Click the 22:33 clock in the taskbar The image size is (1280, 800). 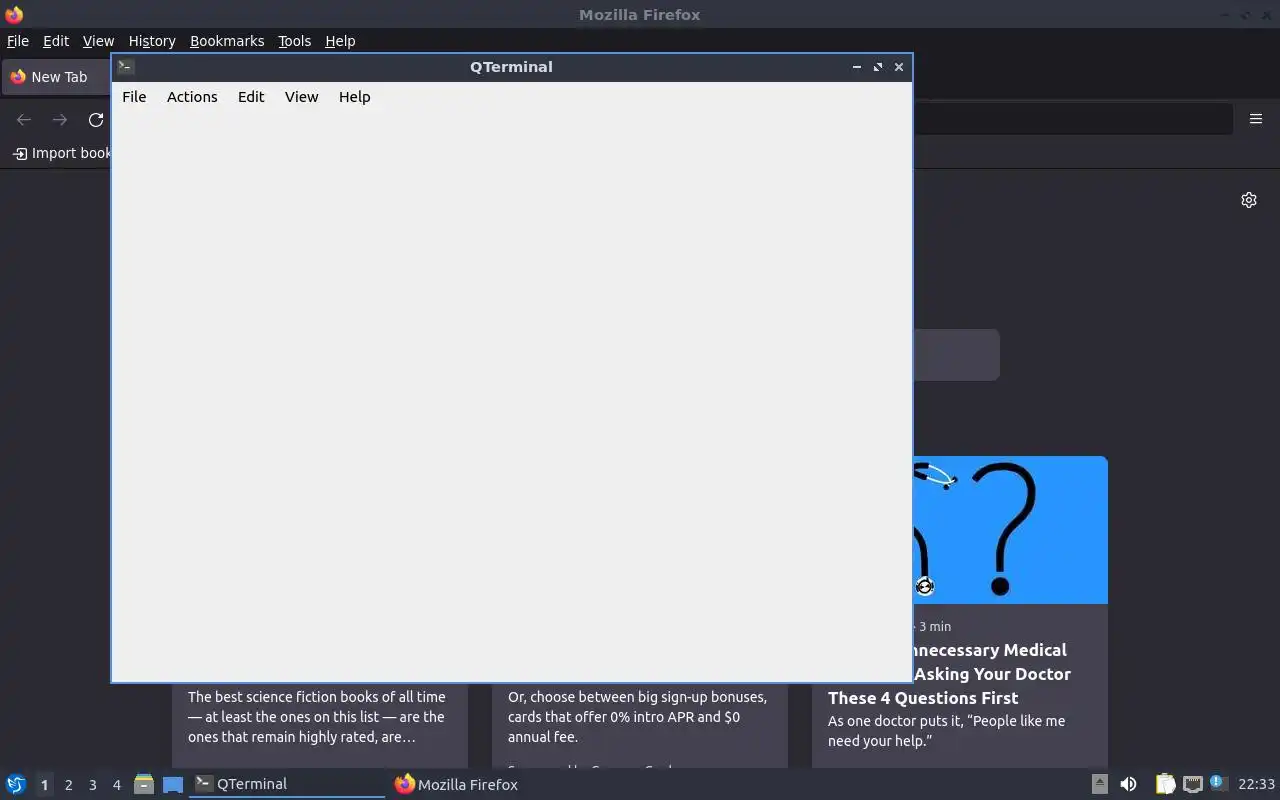pyautogui.click(x=1256, y=784)
